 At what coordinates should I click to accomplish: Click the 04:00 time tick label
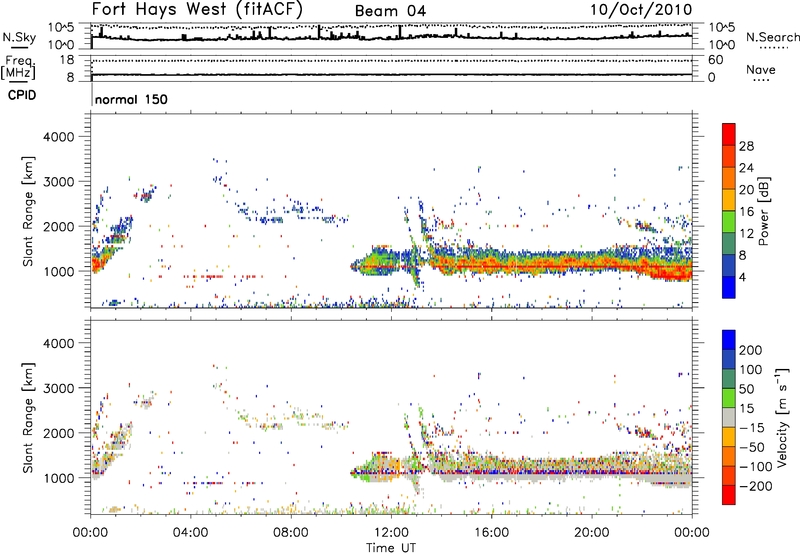pyautogui.click(x=190, y=533)
